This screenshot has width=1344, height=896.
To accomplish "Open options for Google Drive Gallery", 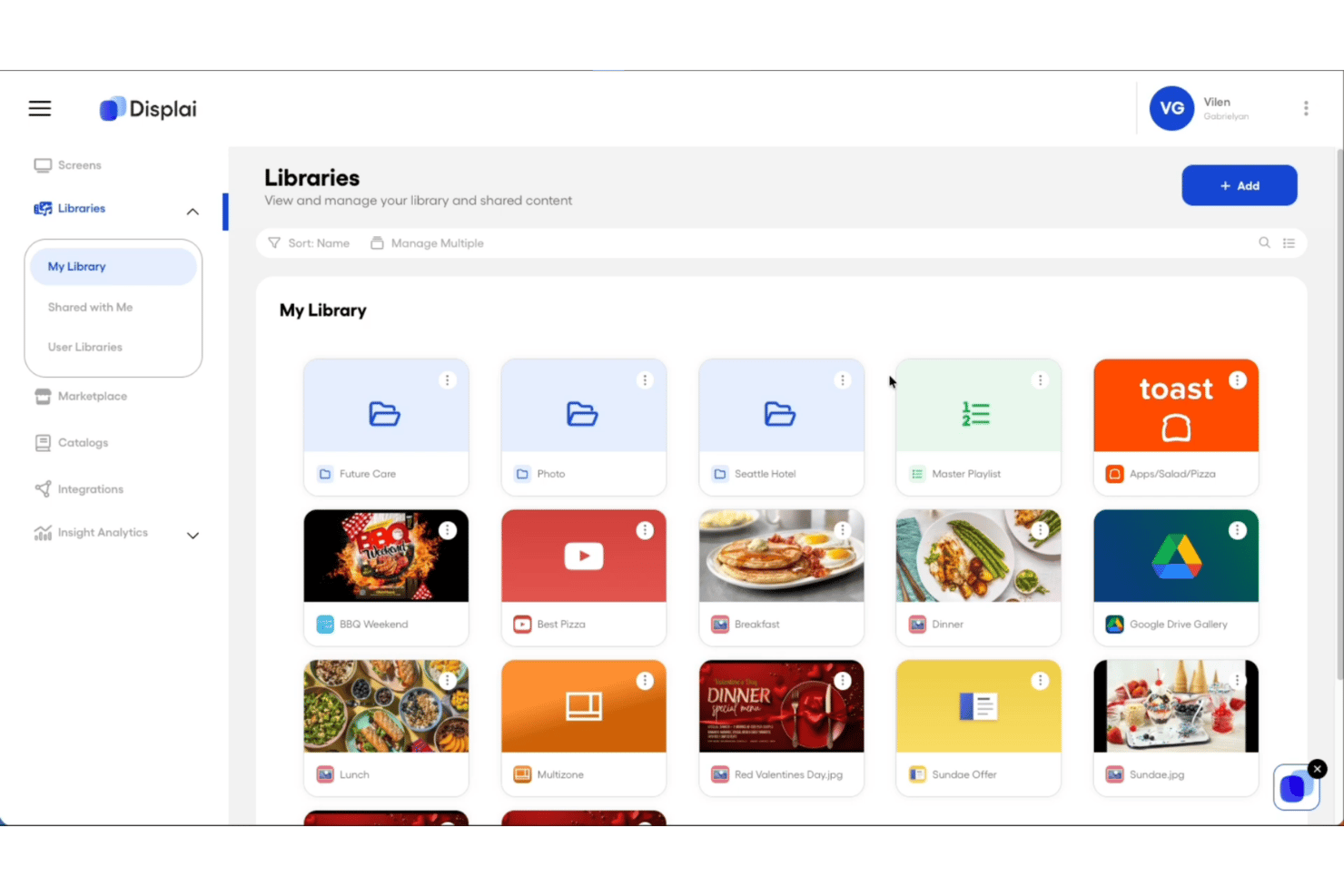I will click(x=1238, y=530).
